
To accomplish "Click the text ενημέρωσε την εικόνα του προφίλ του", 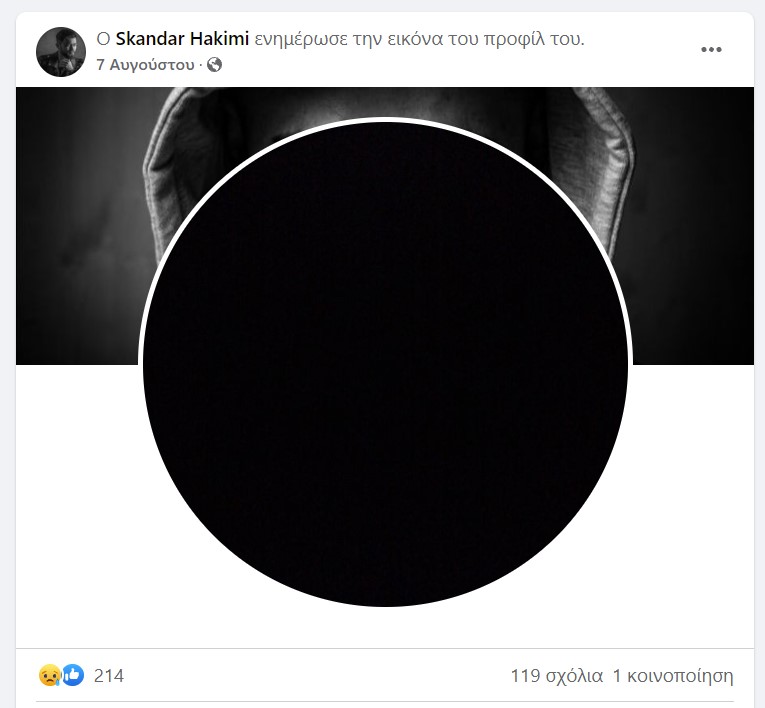I will (x=420, y=39).
